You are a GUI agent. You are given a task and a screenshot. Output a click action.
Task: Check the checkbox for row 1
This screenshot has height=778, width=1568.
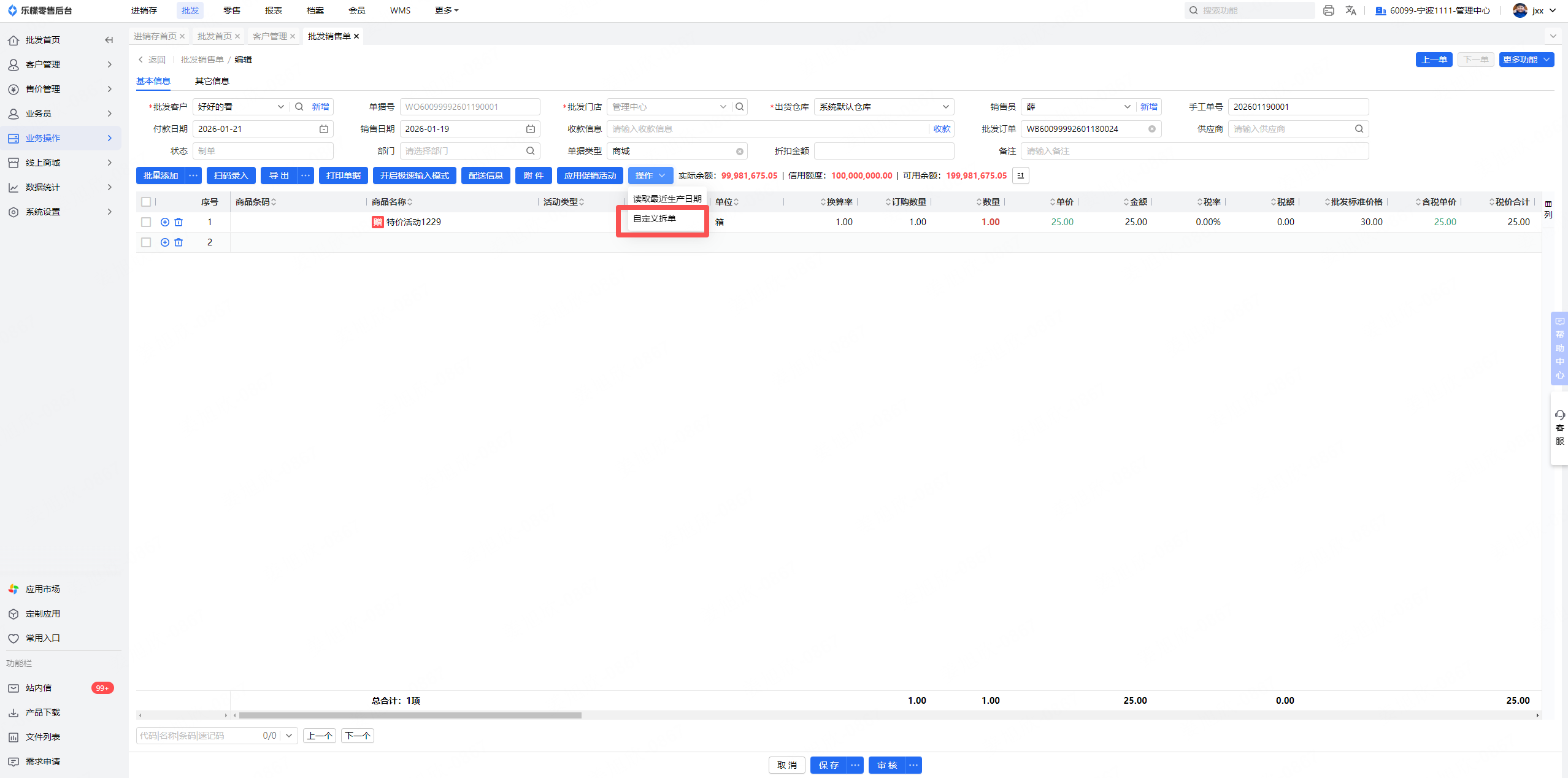146,222
